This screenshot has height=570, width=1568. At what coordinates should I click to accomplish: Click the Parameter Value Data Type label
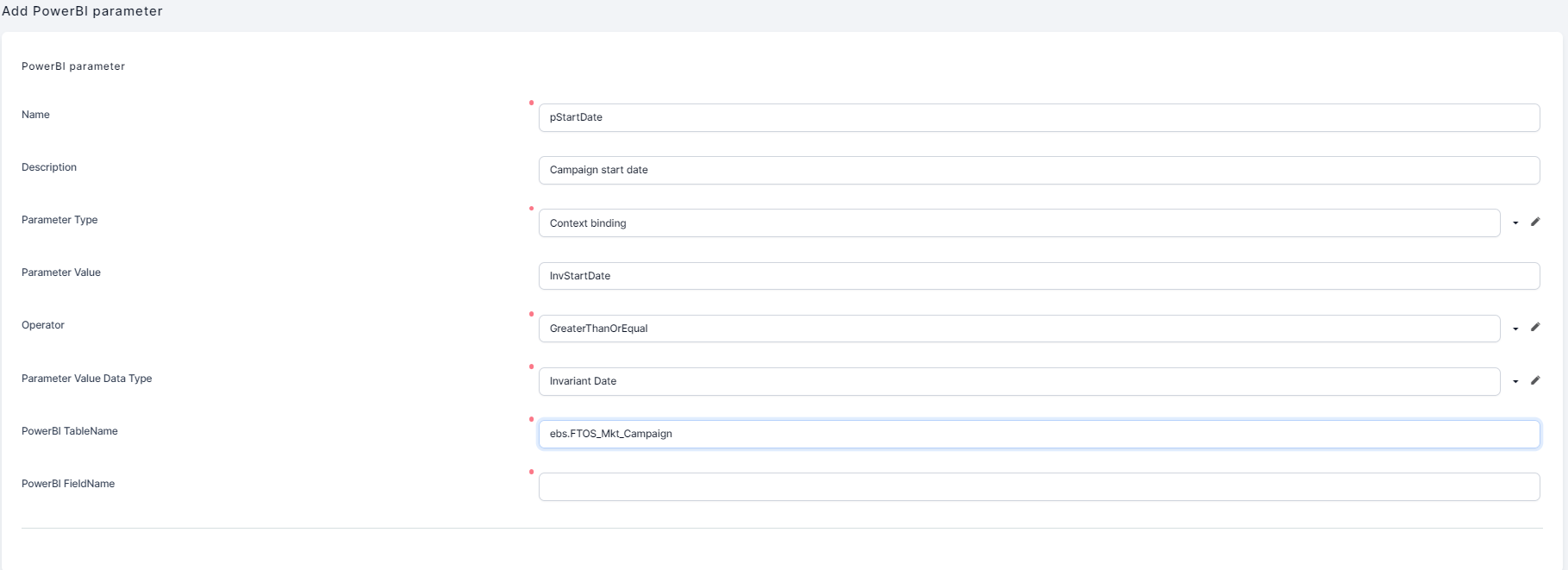click(86, 379)
